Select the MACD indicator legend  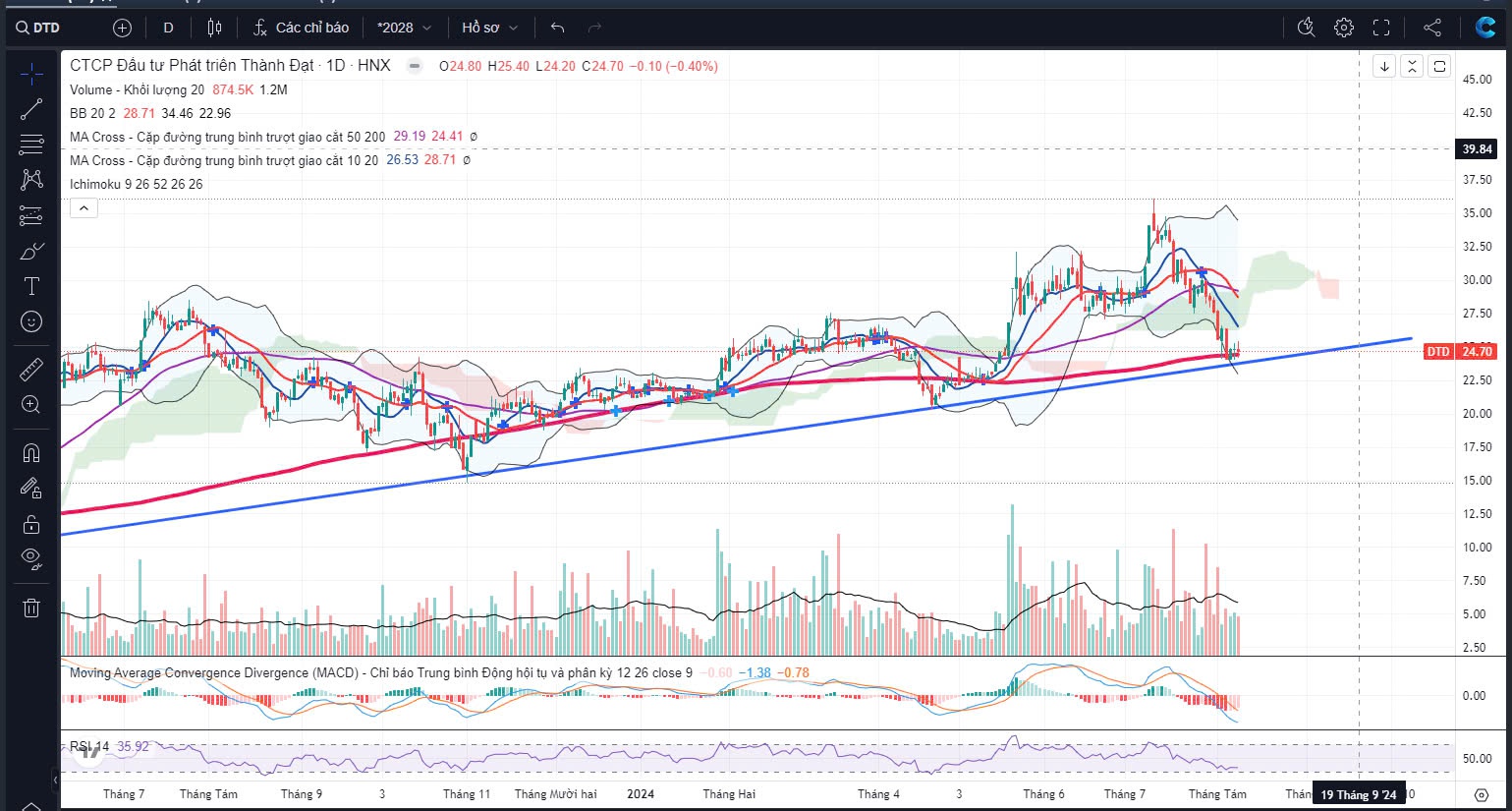click(x=381, y=673)
